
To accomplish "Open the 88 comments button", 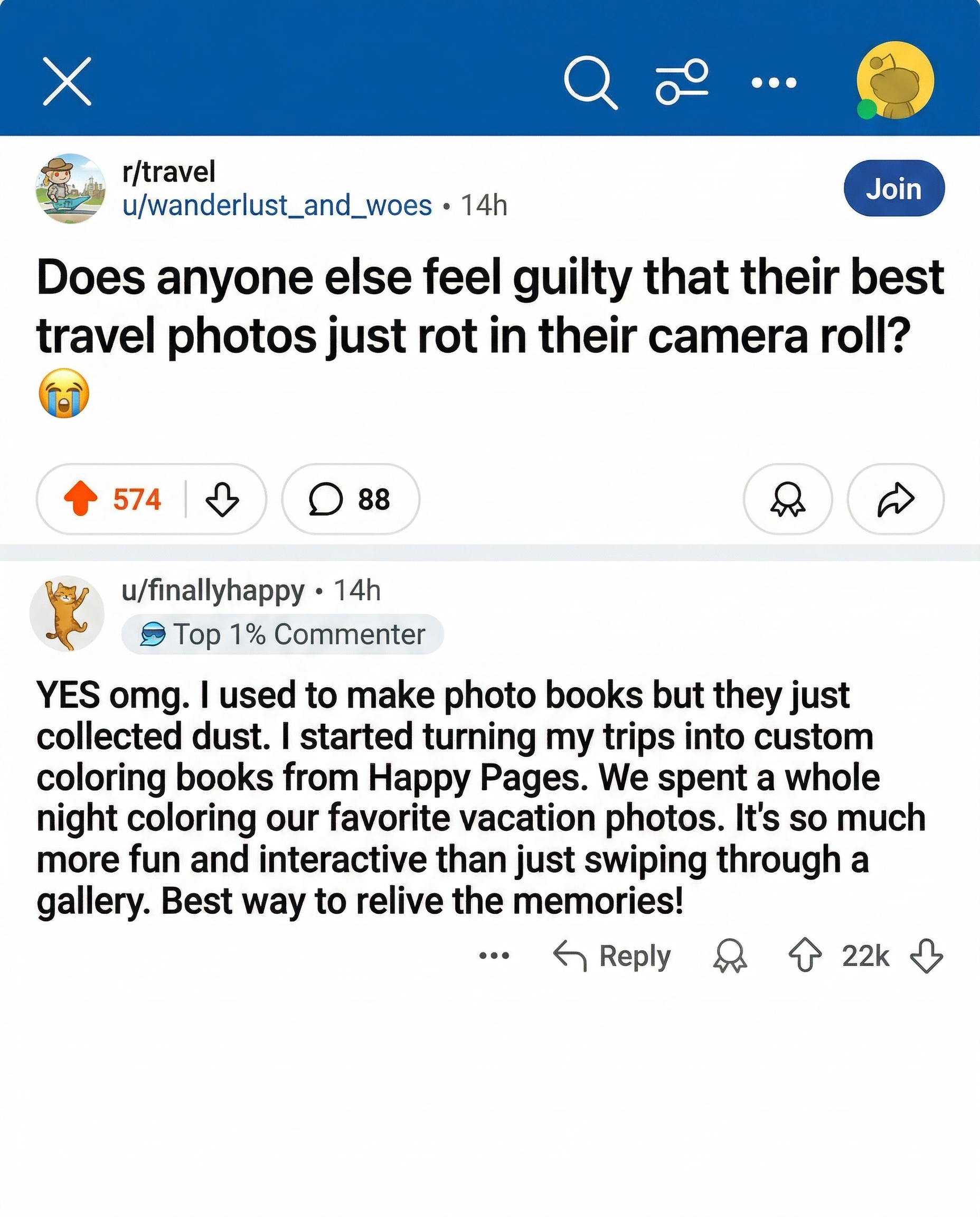I will pyautogui.click(x=351, y=499).
